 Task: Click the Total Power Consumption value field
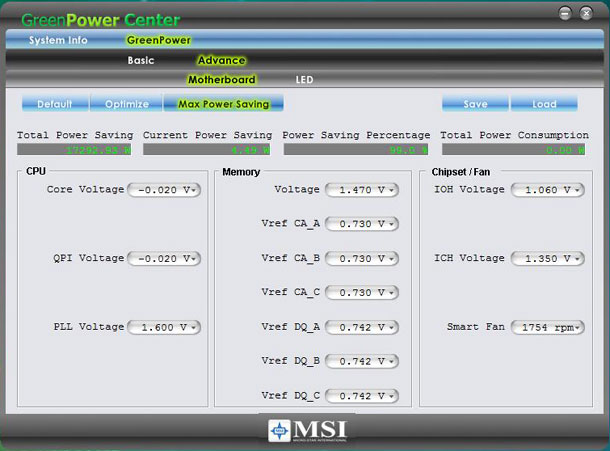click(514, 150)
